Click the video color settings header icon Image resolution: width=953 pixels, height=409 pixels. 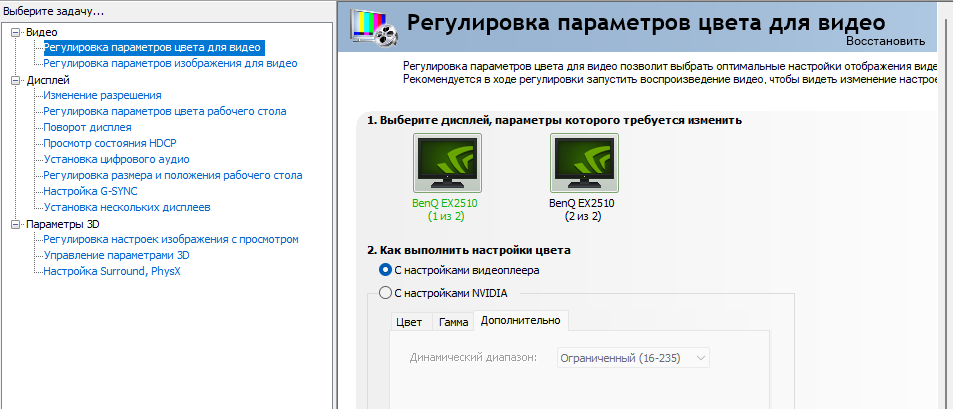pos(372,27)
